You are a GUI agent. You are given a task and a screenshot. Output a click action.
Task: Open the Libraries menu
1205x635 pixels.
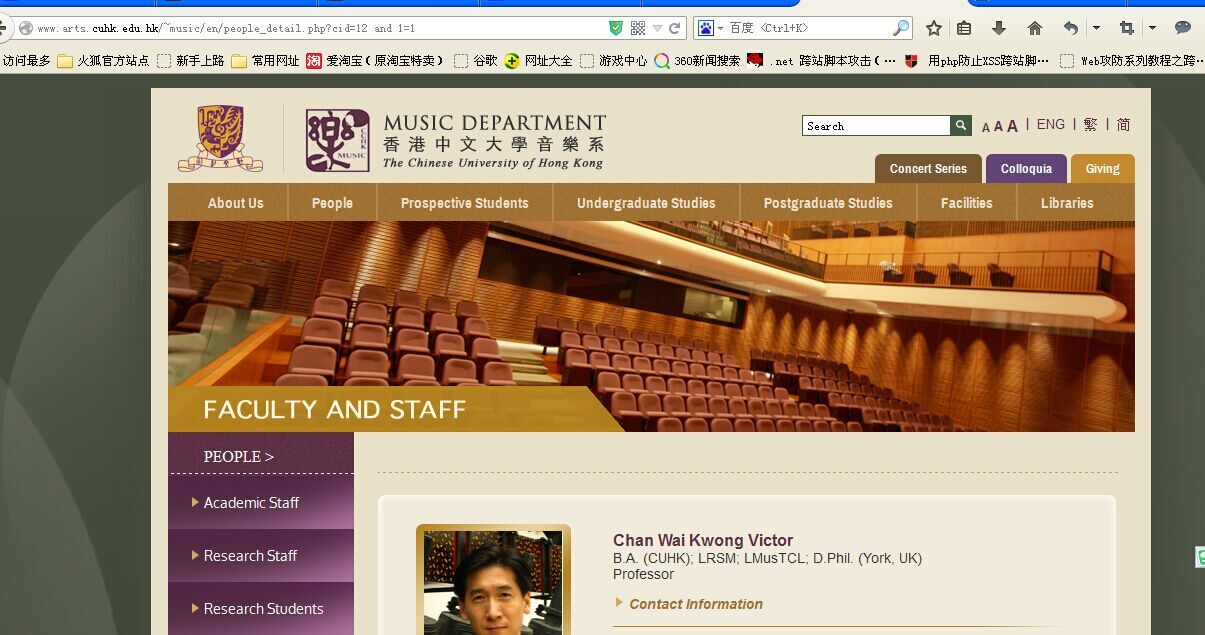tap(1067, 202)
